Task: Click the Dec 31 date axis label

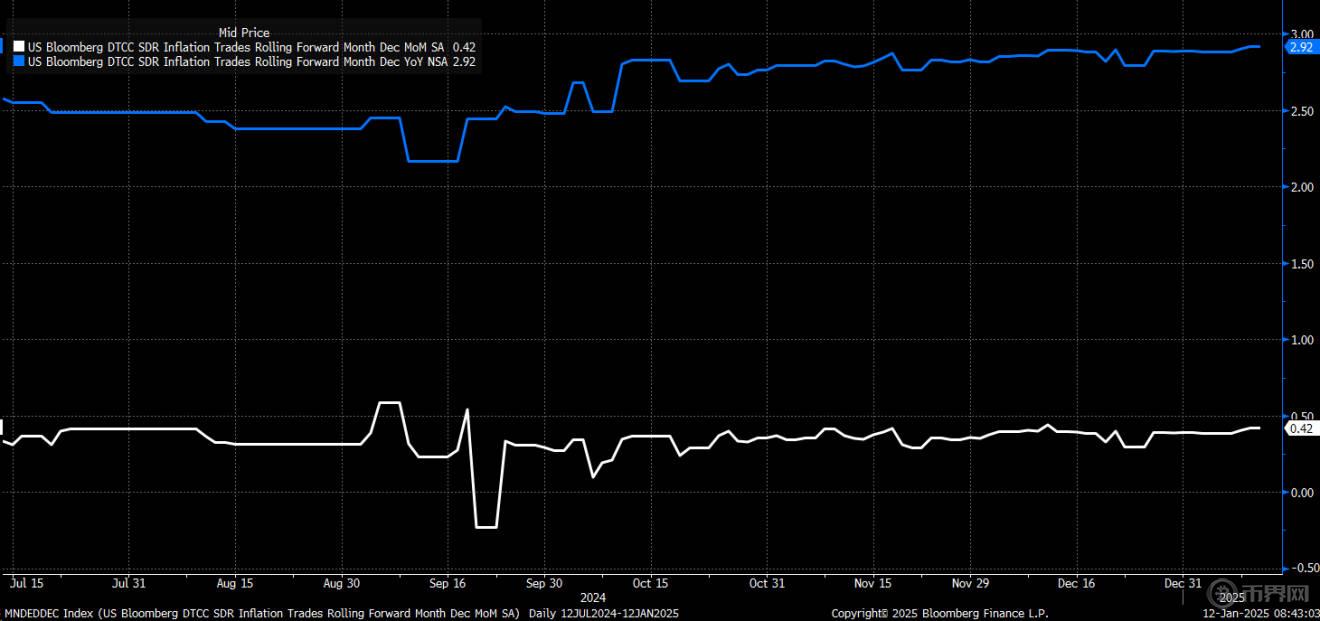Action: [x=1183, y=583]
